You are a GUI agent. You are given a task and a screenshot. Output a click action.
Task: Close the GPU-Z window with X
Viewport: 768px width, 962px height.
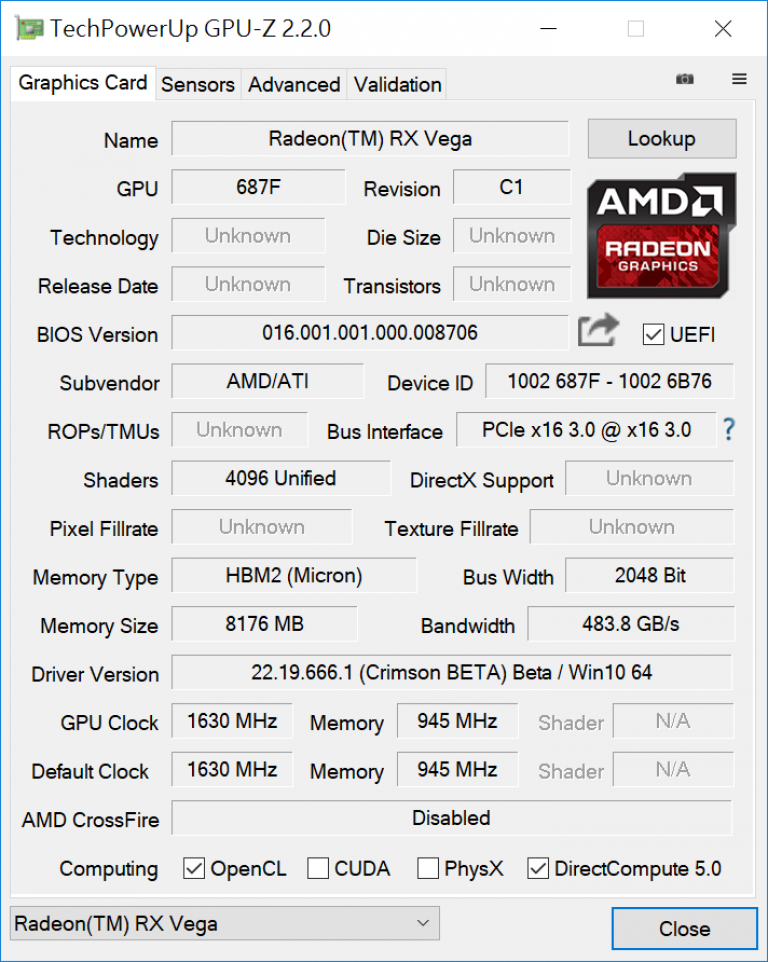click(723, 29)
